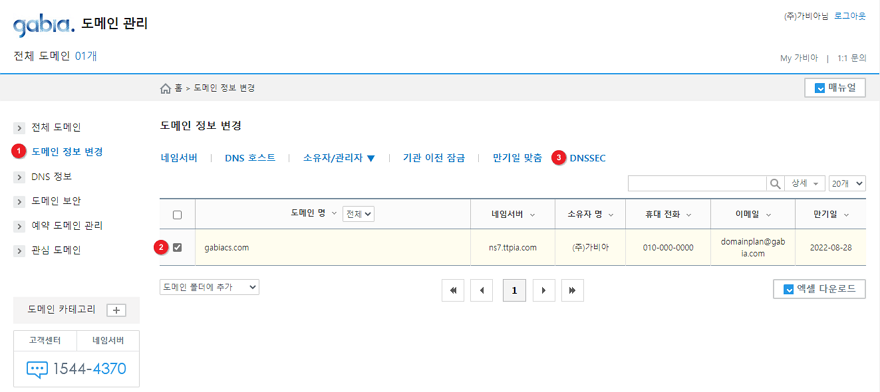The width and height of the screenshot is (880, 392).
Task: Click page number 1 button
Action: (514, 290)
